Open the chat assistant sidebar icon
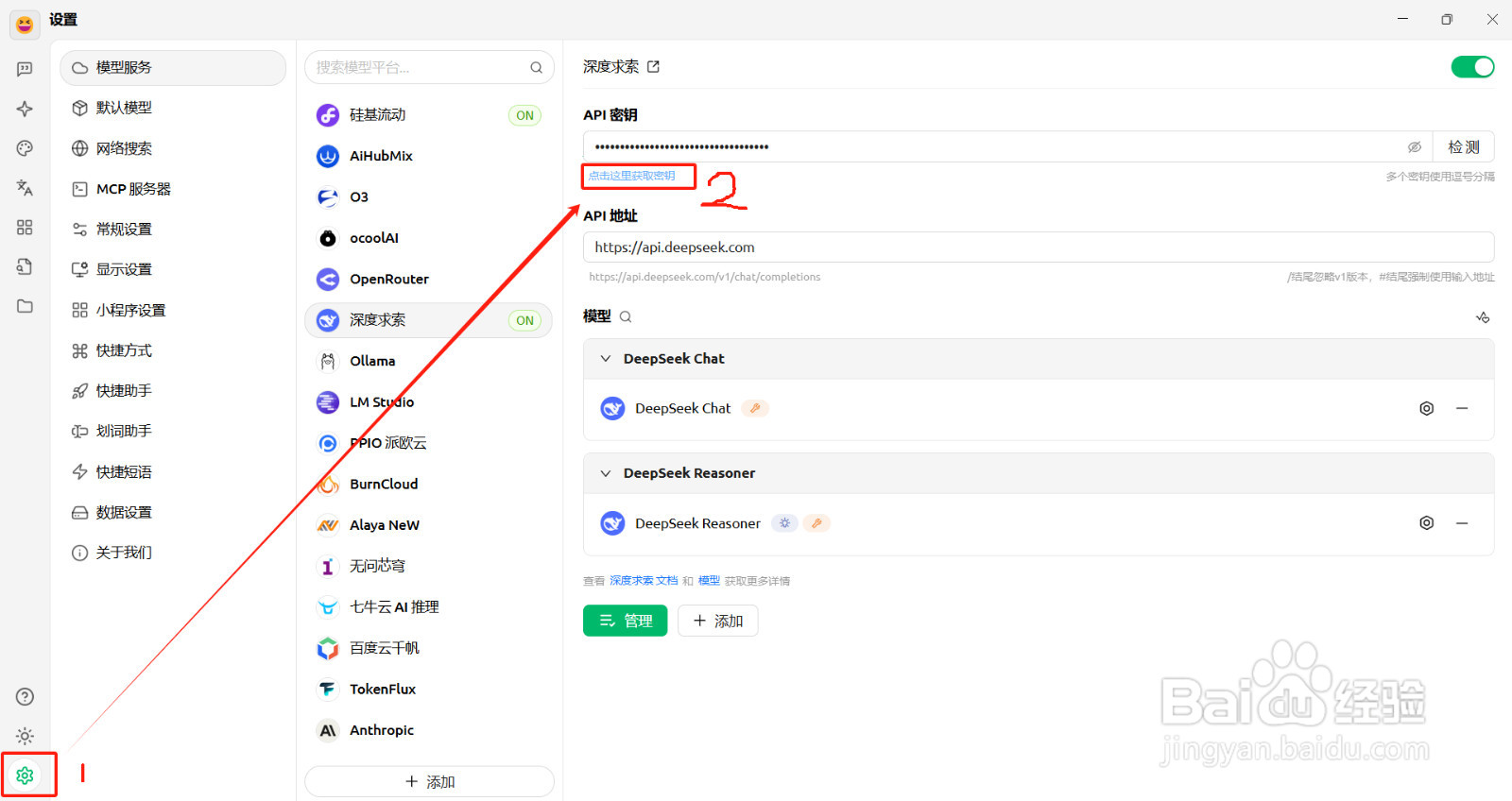The height and width of the screenshot is (801, 1512). pyautogui.click(x=25, y=69)
